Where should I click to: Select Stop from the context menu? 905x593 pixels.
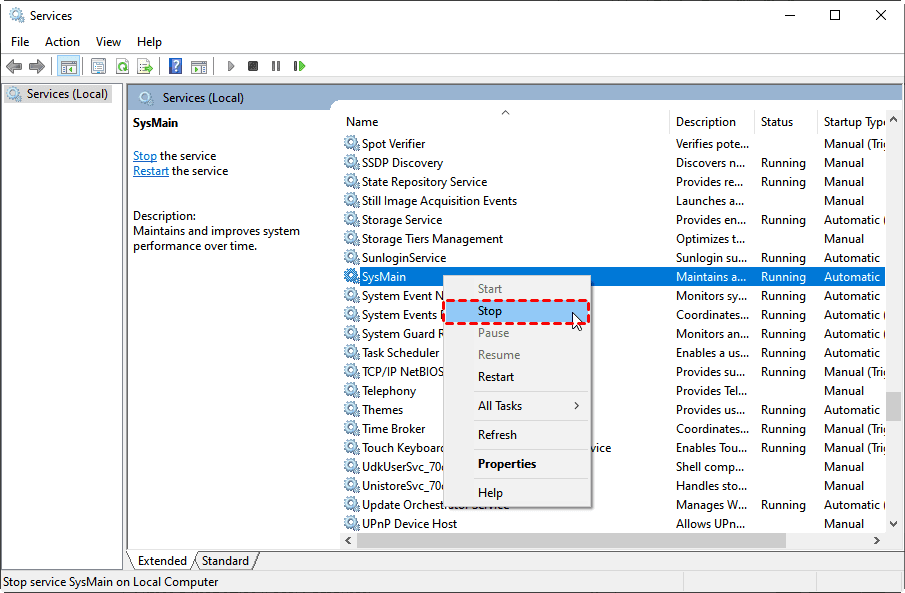(490, 311)
